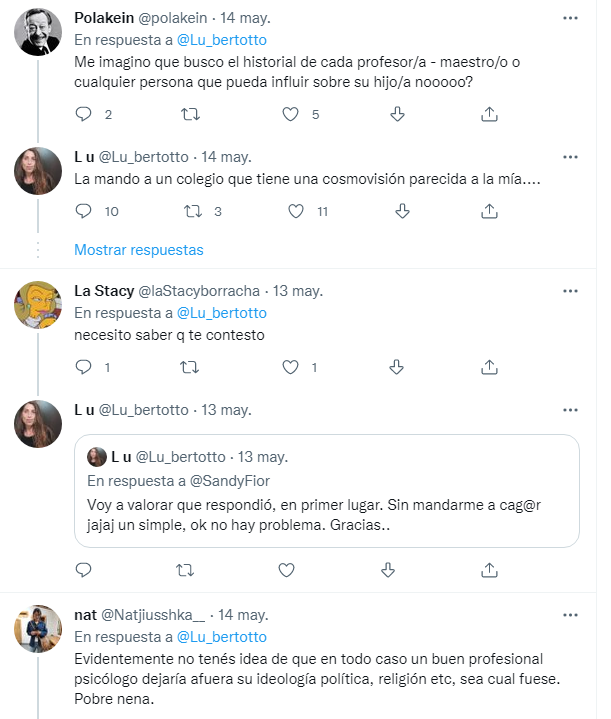
Task: Like Polakein's tweet
Action: click(291, 115)
